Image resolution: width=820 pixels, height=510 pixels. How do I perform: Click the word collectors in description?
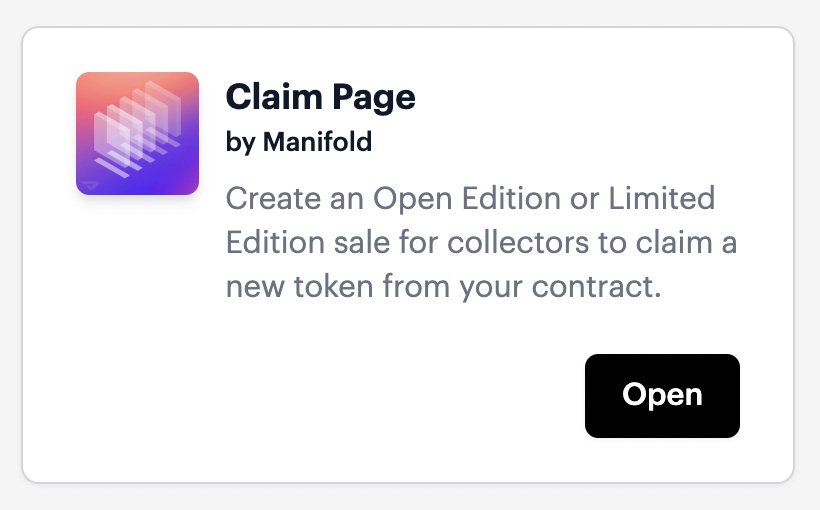(x=518, y=243)
